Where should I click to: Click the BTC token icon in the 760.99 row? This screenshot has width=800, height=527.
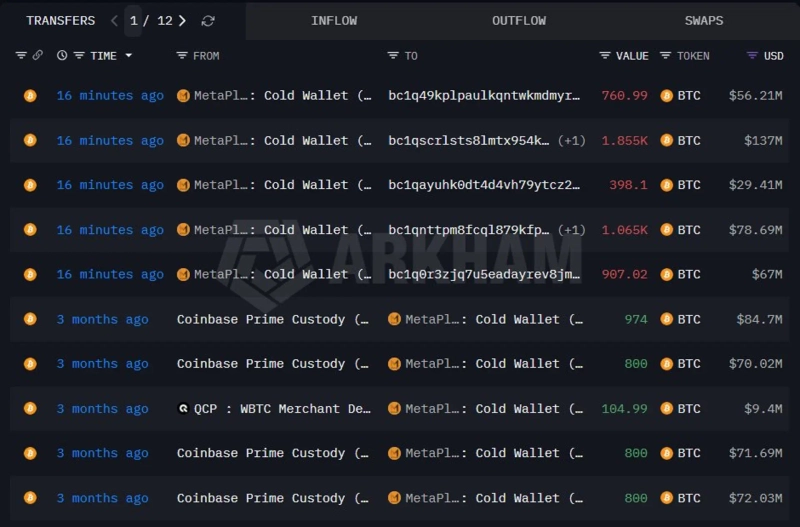tap(667, 96)
